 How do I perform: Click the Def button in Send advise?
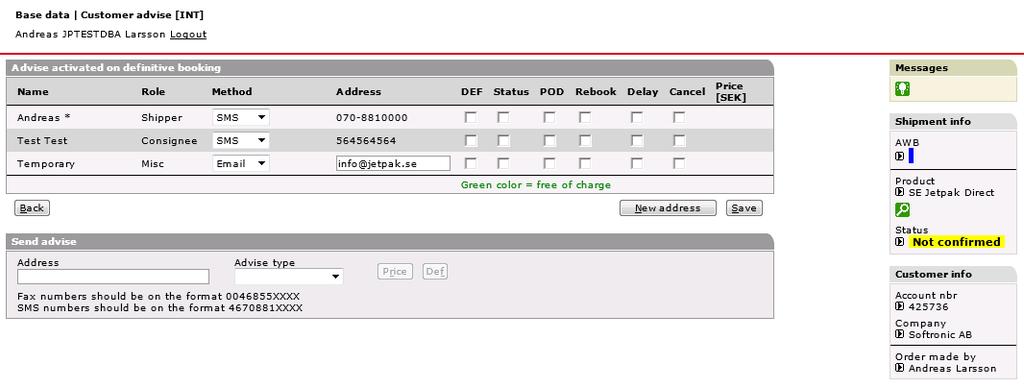tap(435, 272)
